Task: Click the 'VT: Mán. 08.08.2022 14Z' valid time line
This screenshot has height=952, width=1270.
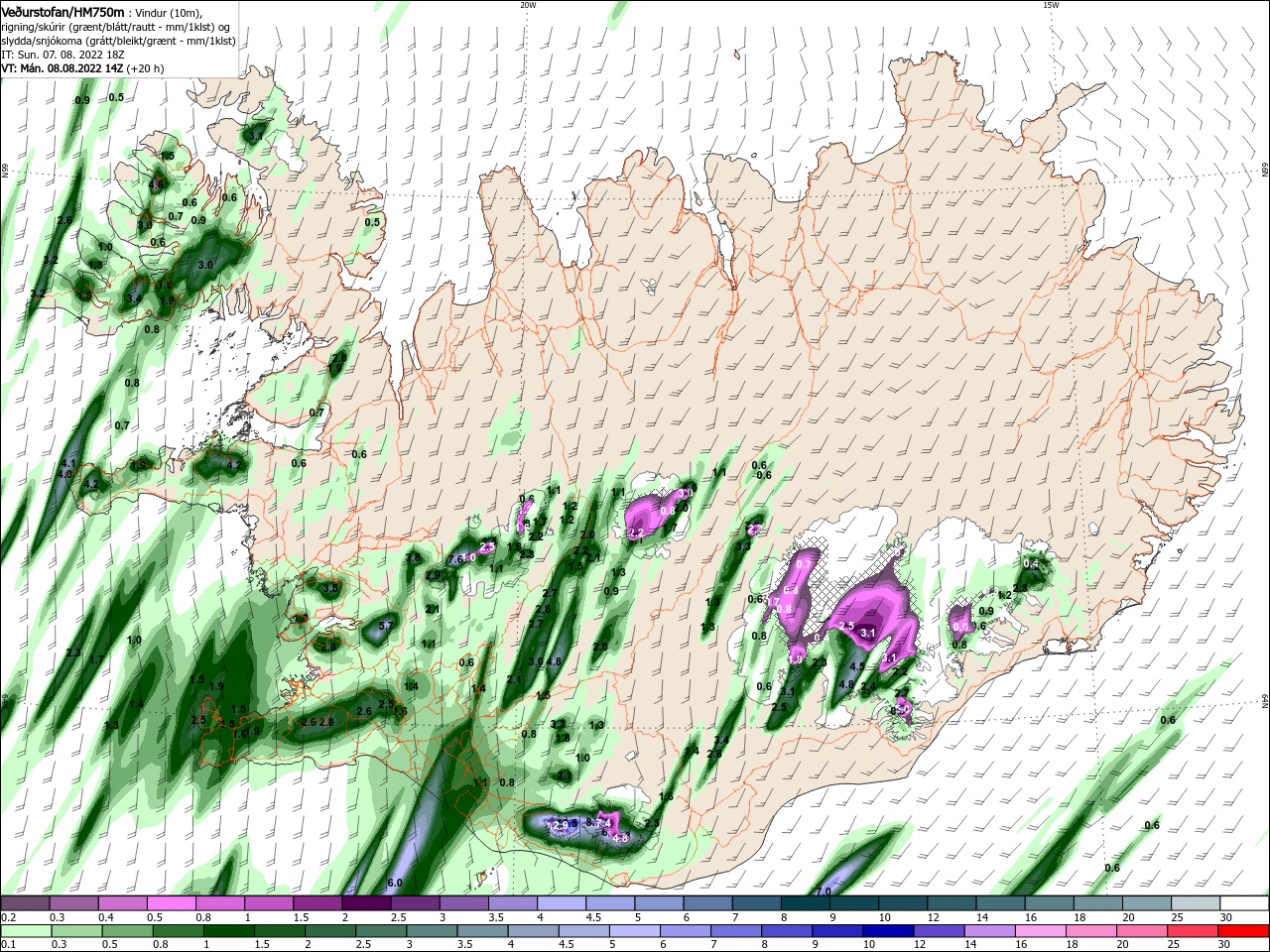Action: tap(62, 68)
